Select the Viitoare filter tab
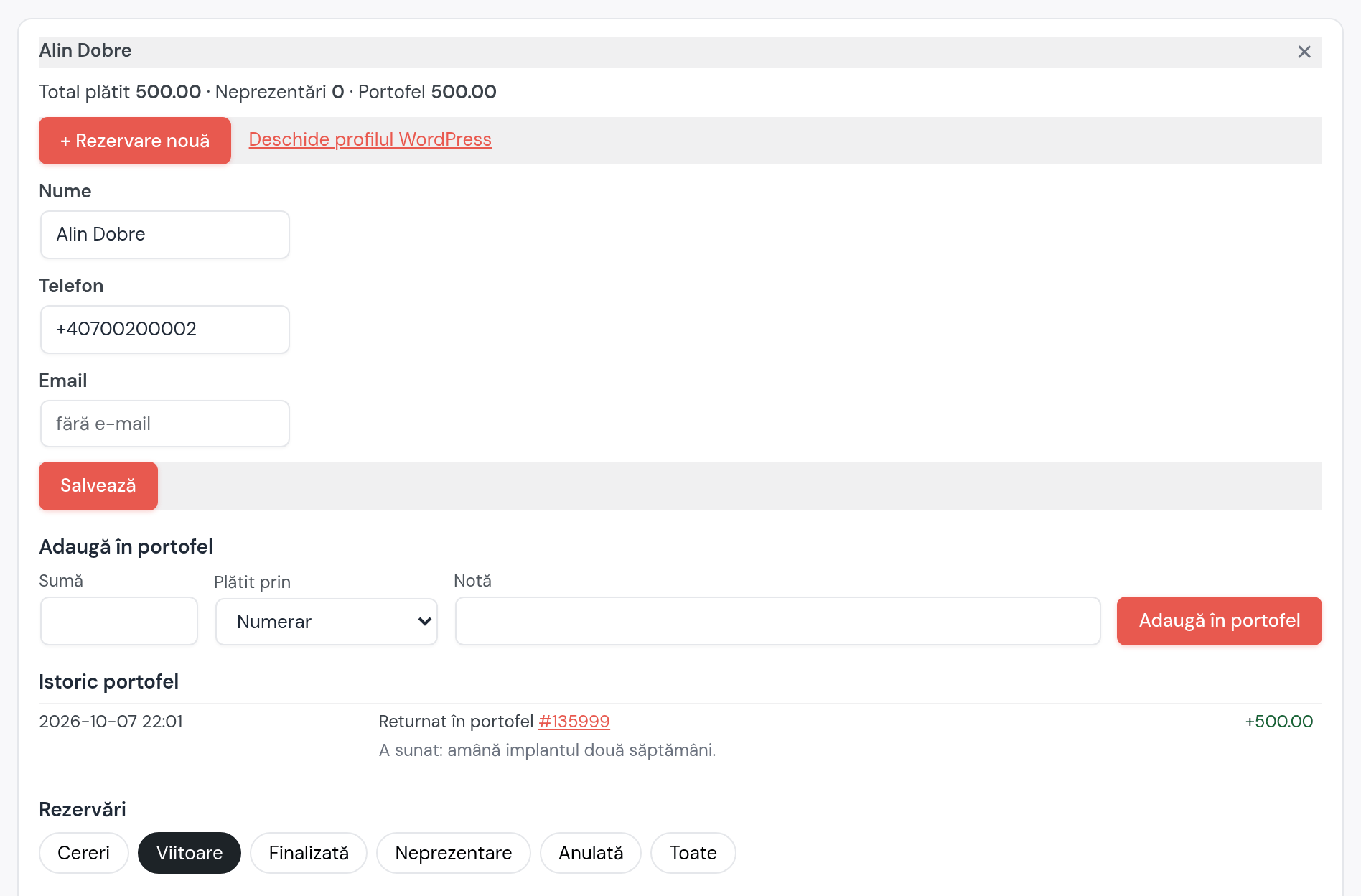This screenshot has width=1361, height=896. tap(190, 853)
